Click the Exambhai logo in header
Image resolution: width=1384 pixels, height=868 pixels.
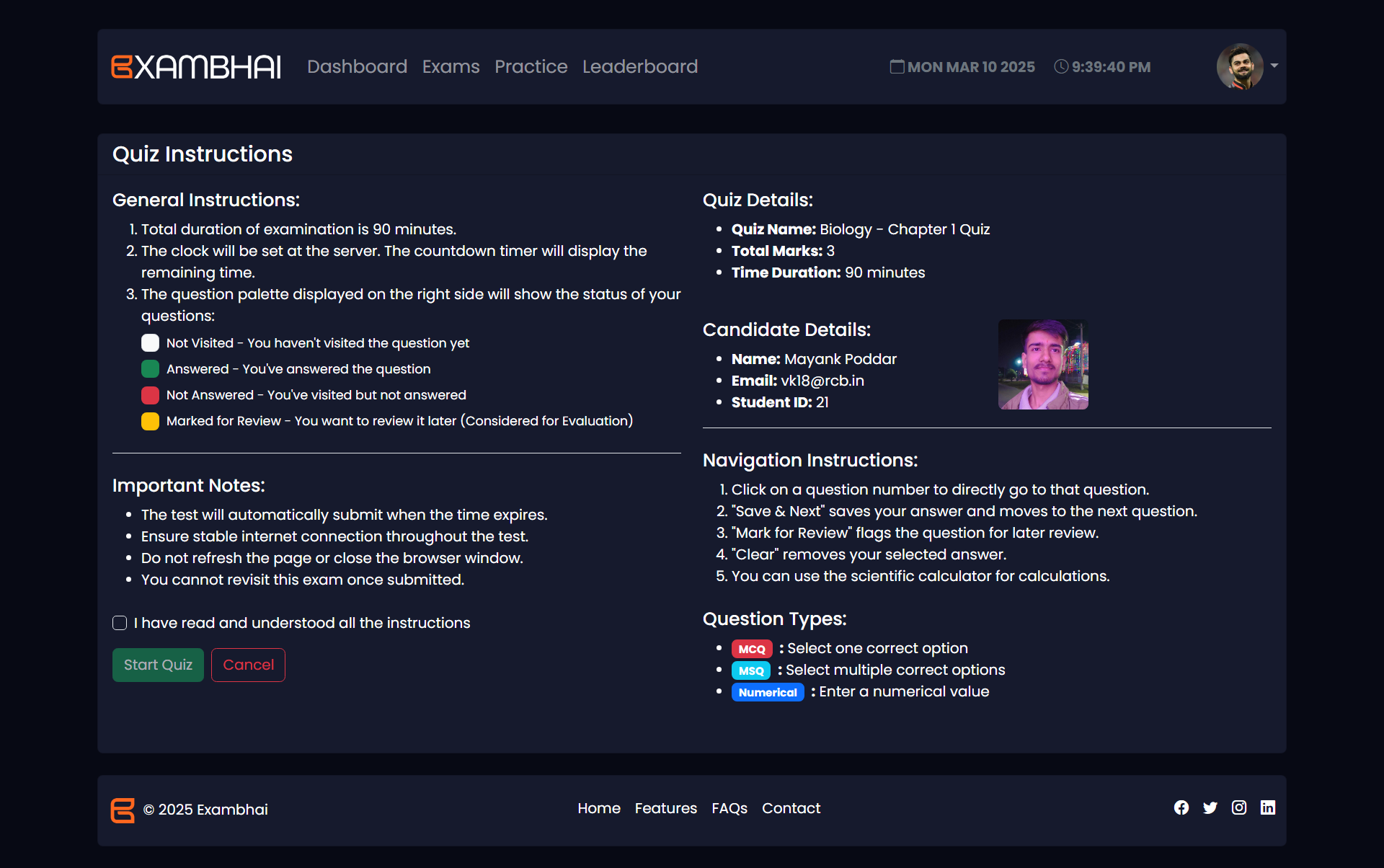pyautogui.click(x=196, y=66)
